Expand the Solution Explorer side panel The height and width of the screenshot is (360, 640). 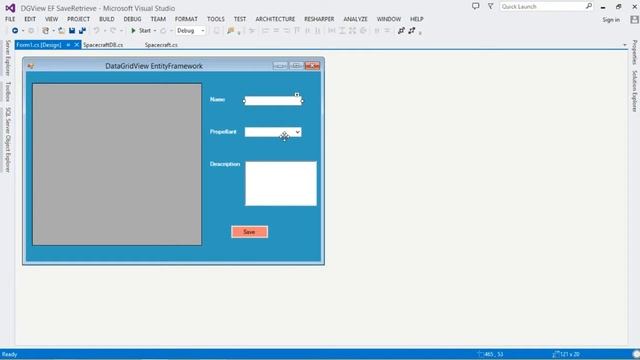634,91
